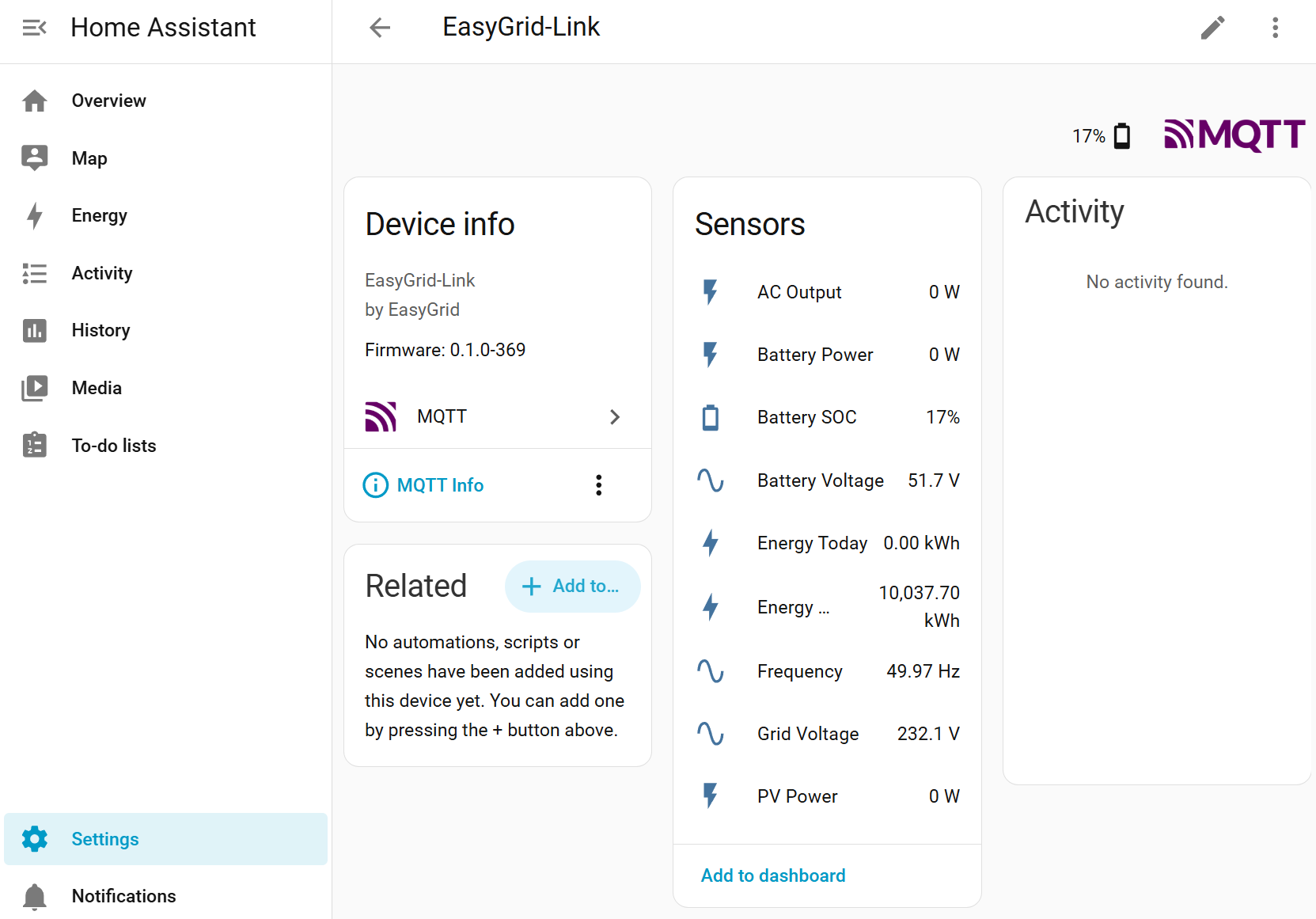The height and width of the screenshot is (919, 1316).
Task: Open the Battery Power sensor entry
Action: tap(827, 354)
